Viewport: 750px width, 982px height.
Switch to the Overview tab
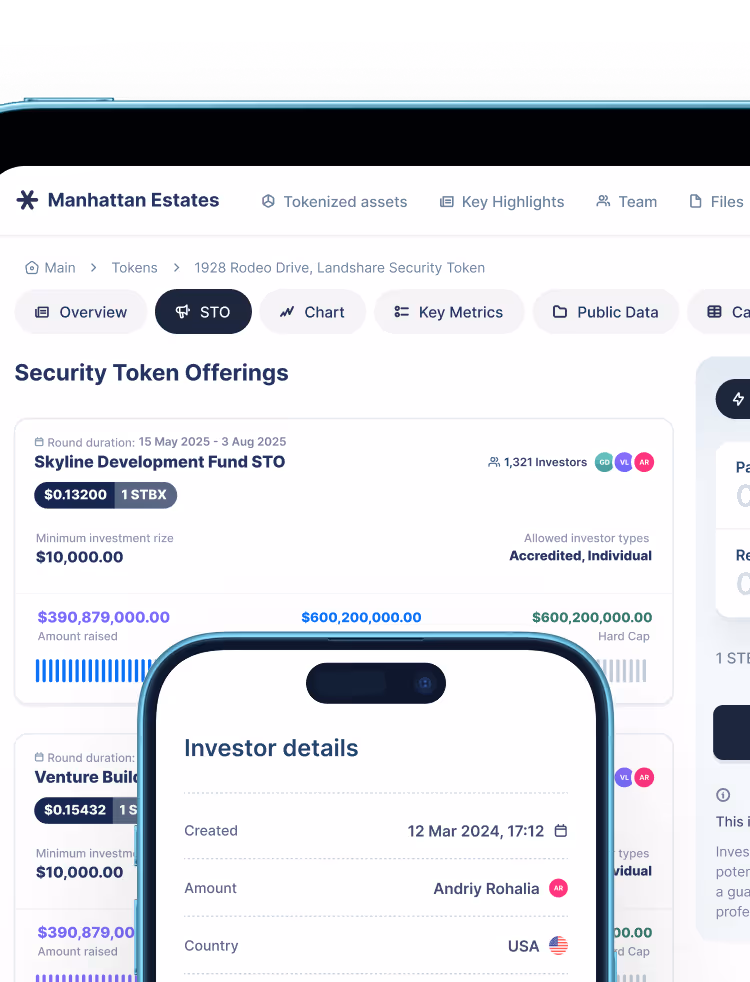pyautogui.click(x=81, y=311)
